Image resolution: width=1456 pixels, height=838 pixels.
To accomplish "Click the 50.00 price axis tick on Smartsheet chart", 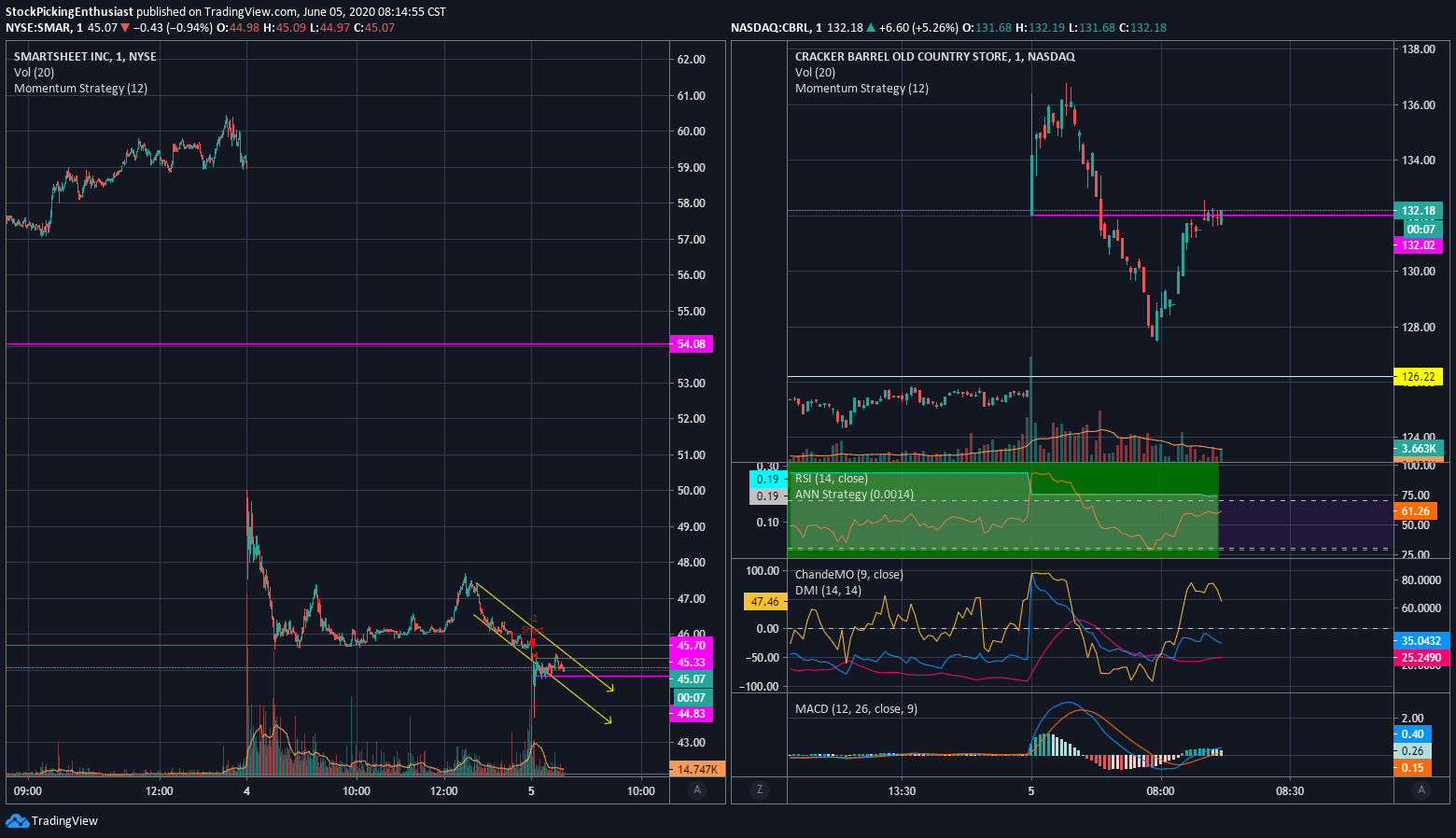I will [691, 491].
